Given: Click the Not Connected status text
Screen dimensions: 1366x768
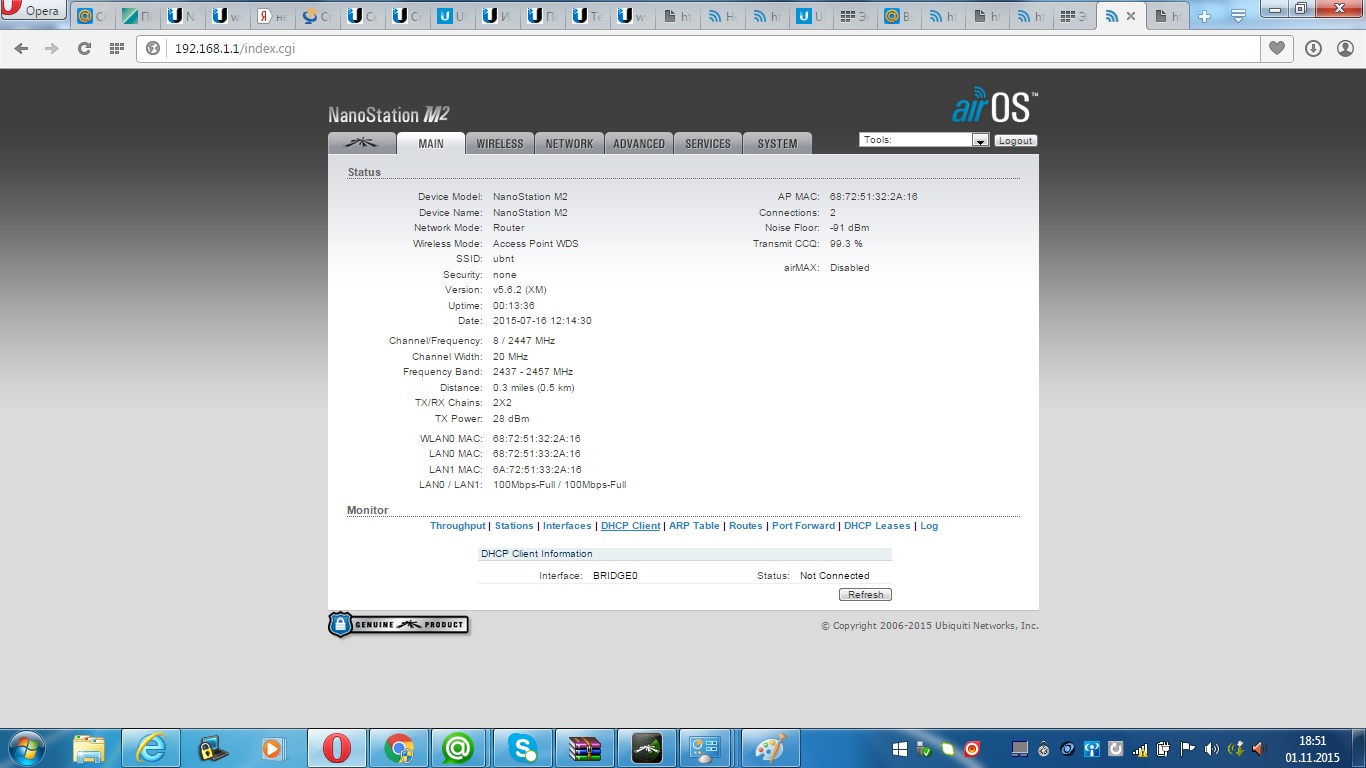Looking at the screenshot, I should pos(835,576).
